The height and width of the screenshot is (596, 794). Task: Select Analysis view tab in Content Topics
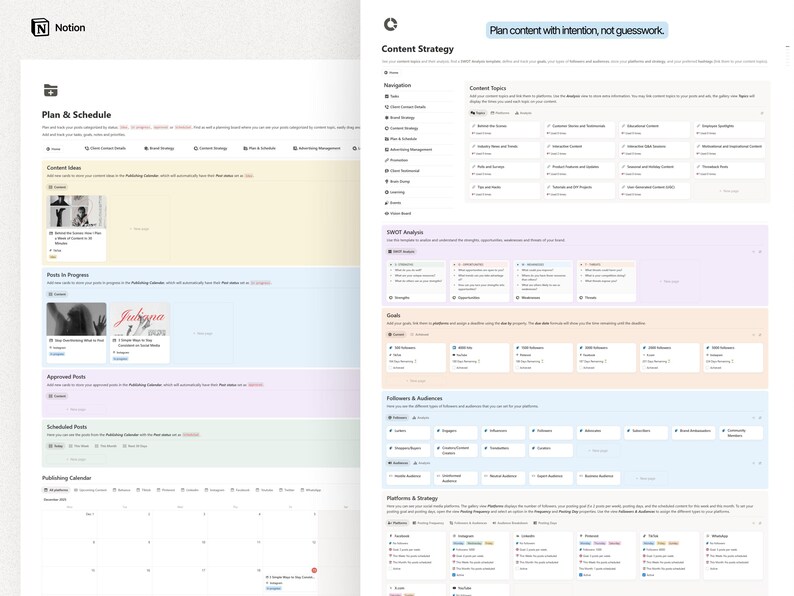click(523, 113)
